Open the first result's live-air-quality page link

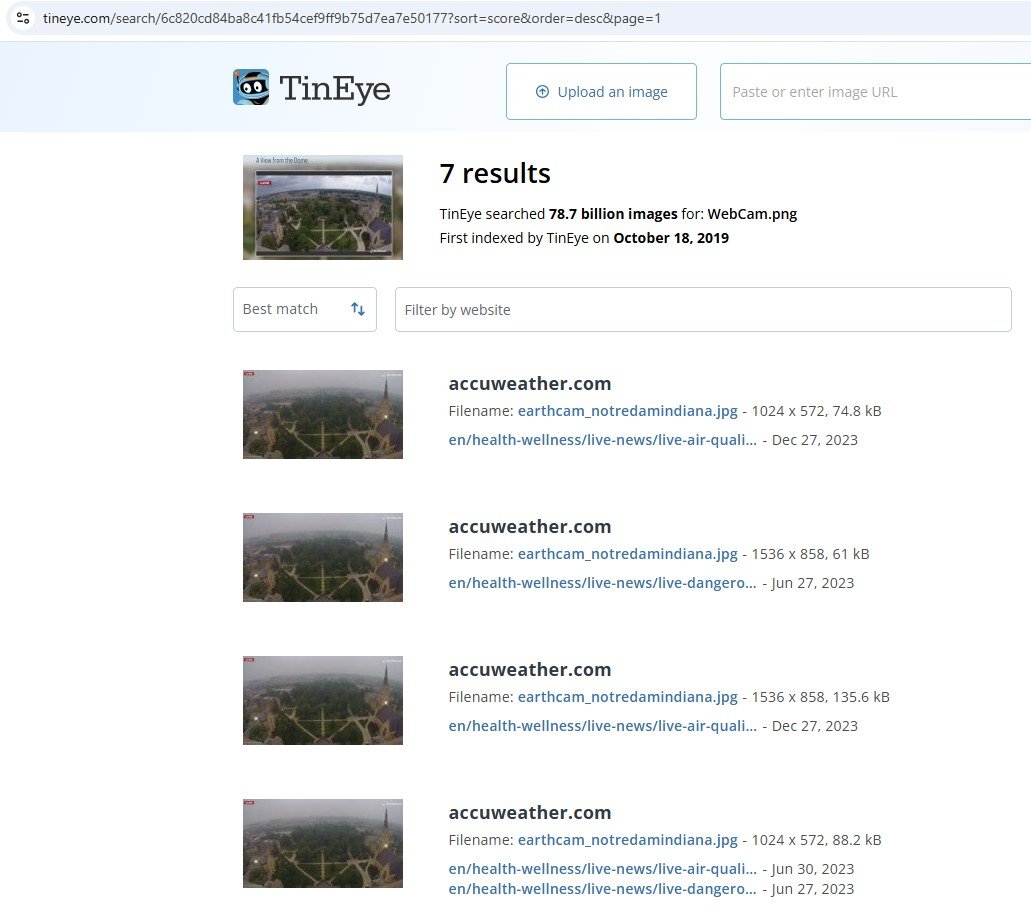pyautogui.click(x=602, y=440)
